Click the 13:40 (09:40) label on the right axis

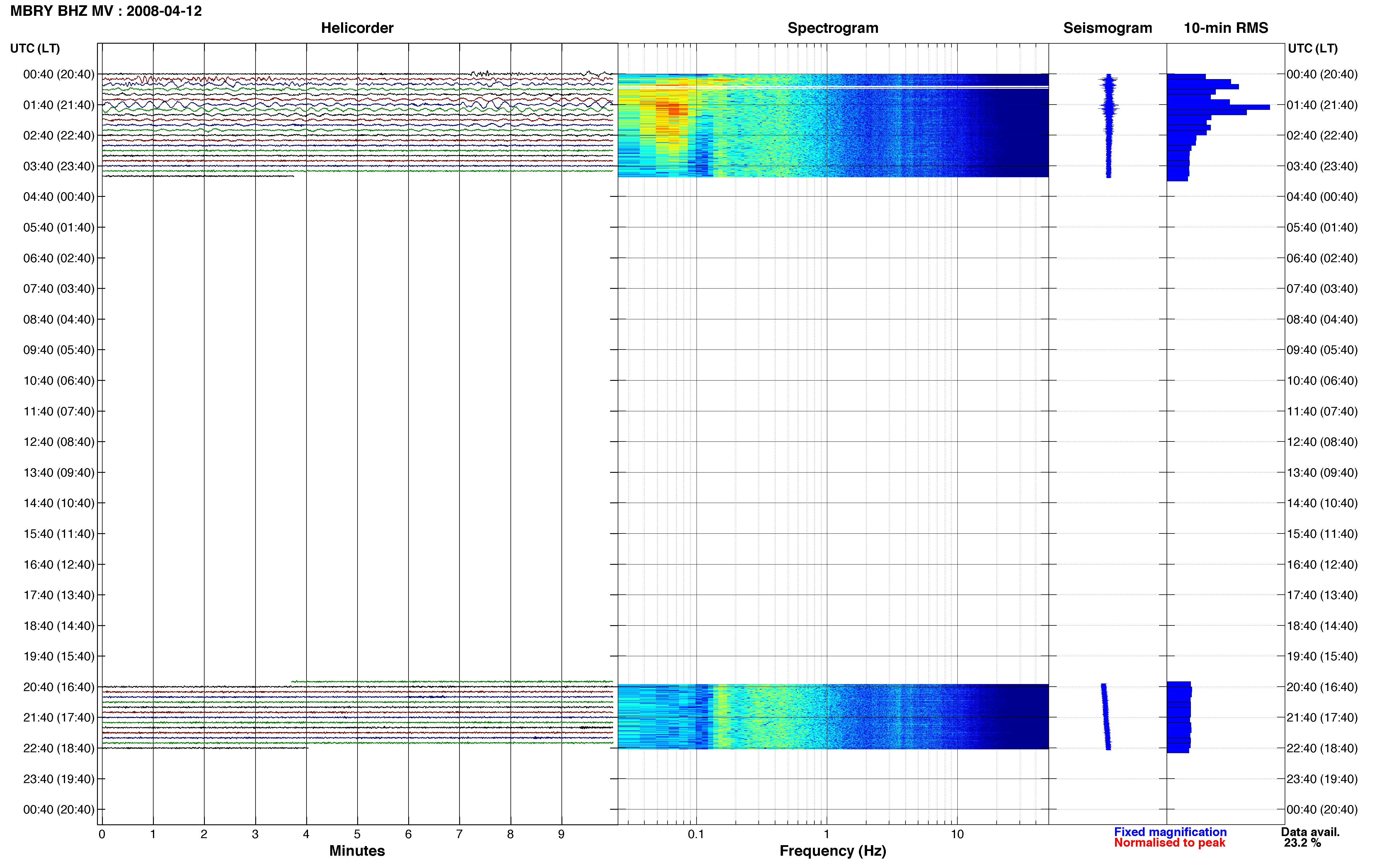click(x=1322, y=473)
